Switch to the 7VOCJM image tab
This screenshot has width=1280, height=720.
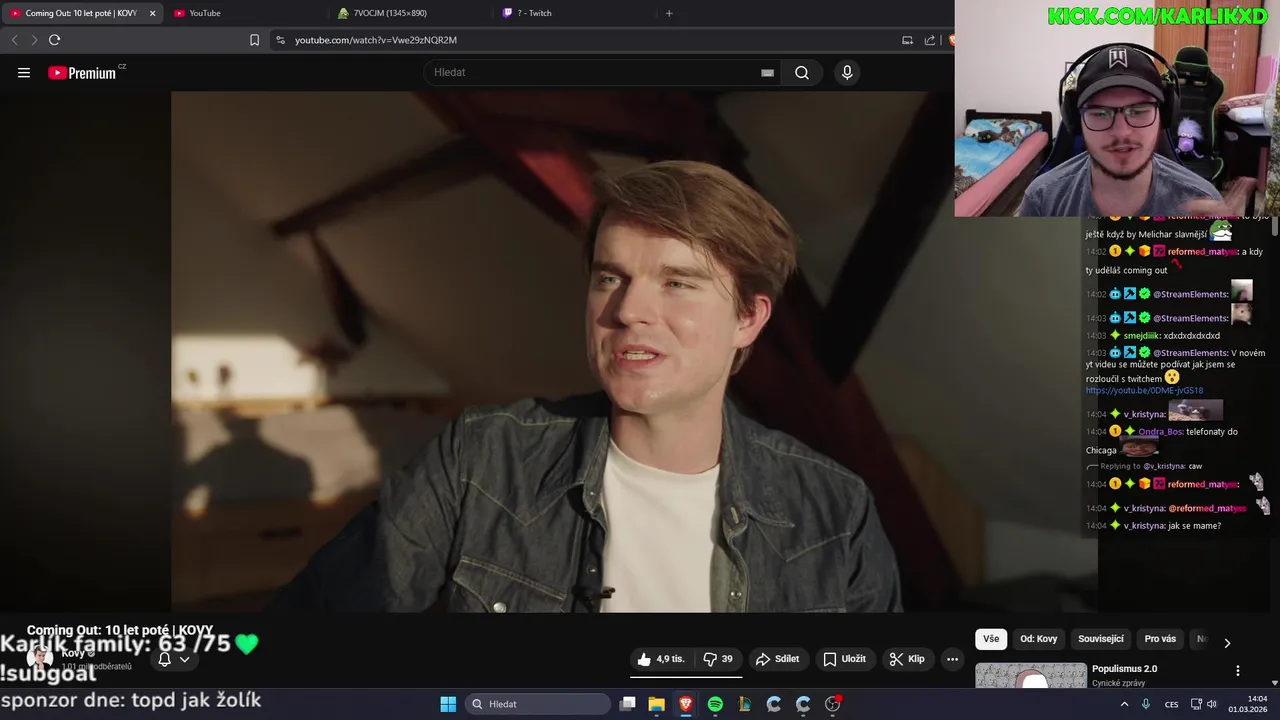pyautogui.click(x=410, y=13)
